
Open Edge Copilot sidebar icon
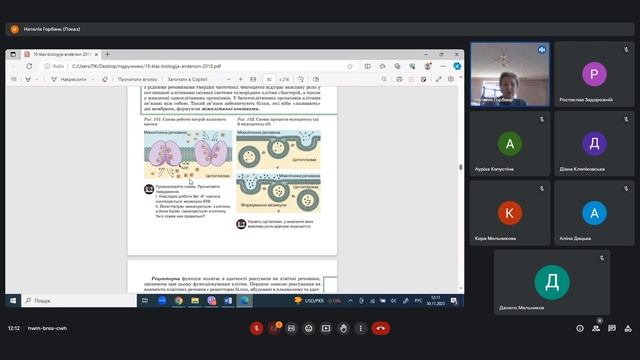[457, 66]
